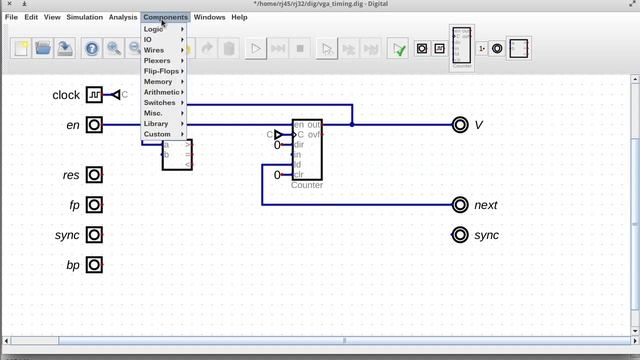The width and height of the screenshot is (640, 360).
Task: Expand the Plexers submenu
Action: click(x=164, y=61)
